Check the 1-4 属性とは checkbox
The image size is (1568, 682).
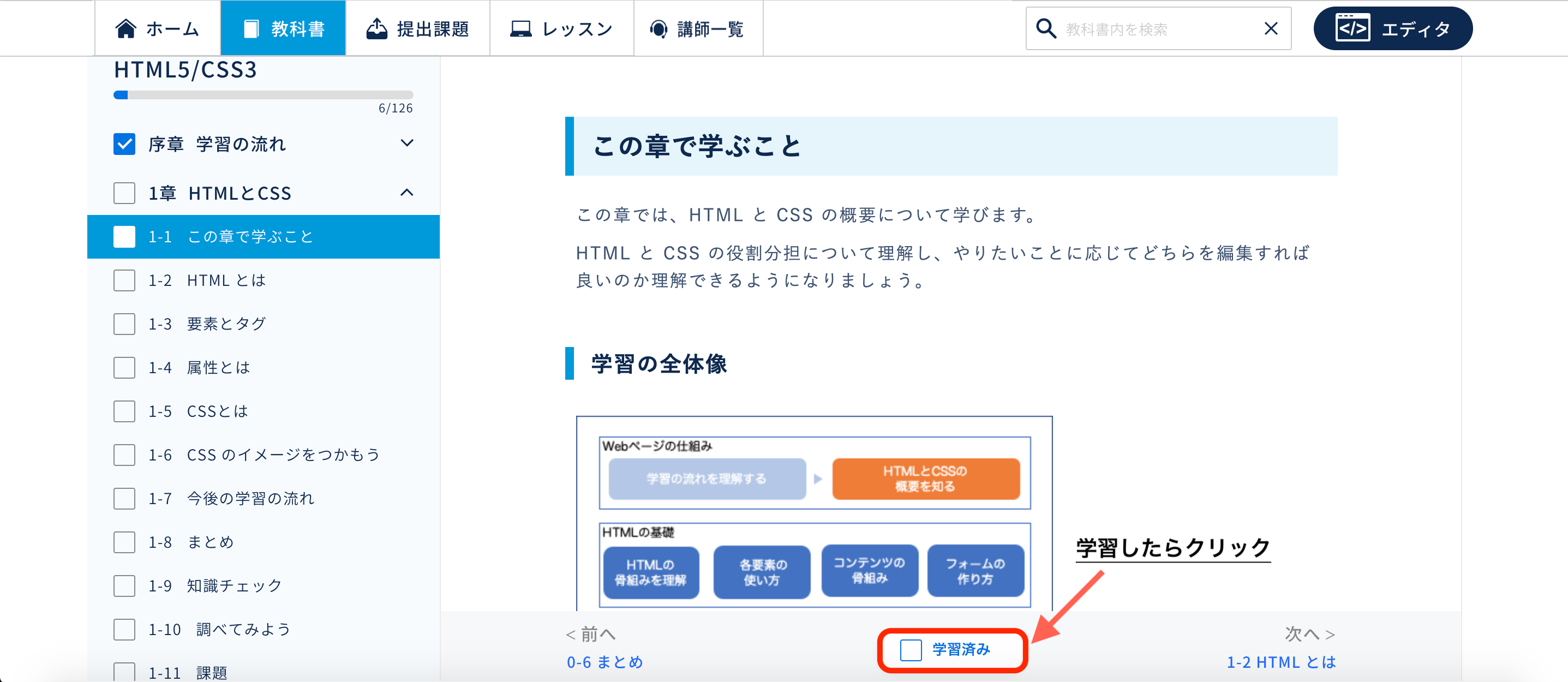(x=124, y=368)
